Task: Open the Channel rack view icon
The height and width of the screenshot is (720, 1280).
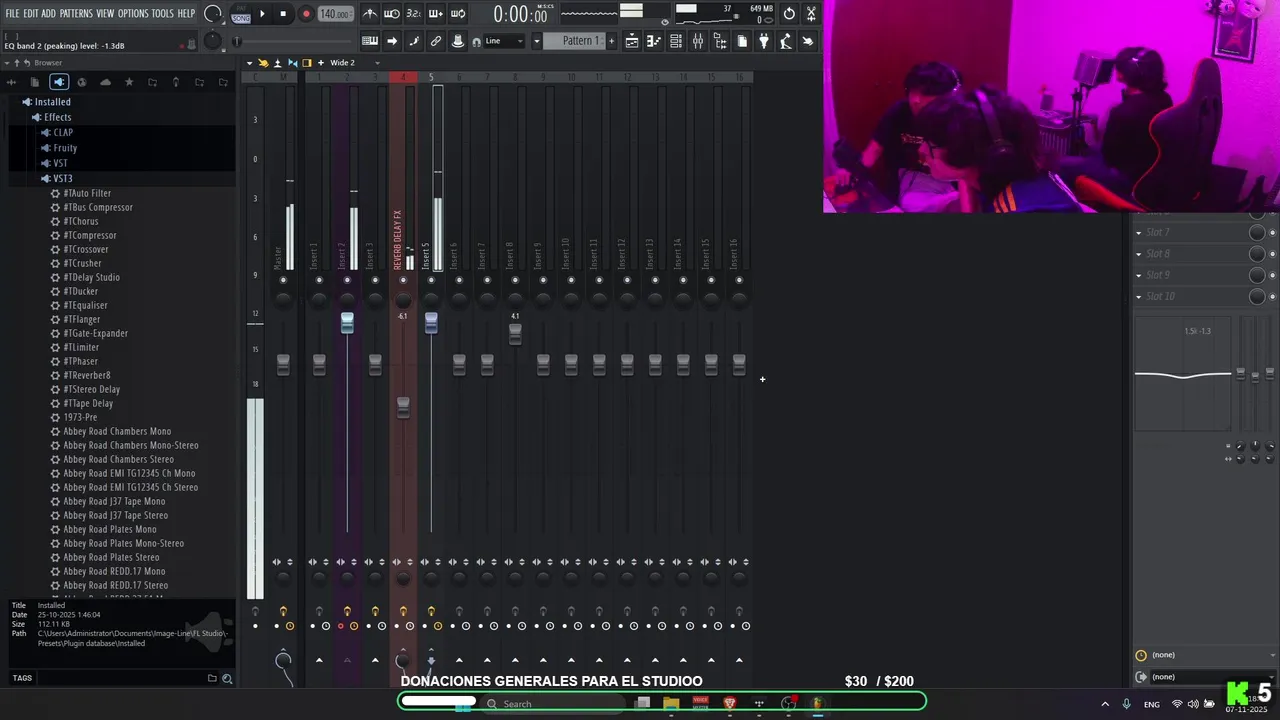Action: (676, 41)
